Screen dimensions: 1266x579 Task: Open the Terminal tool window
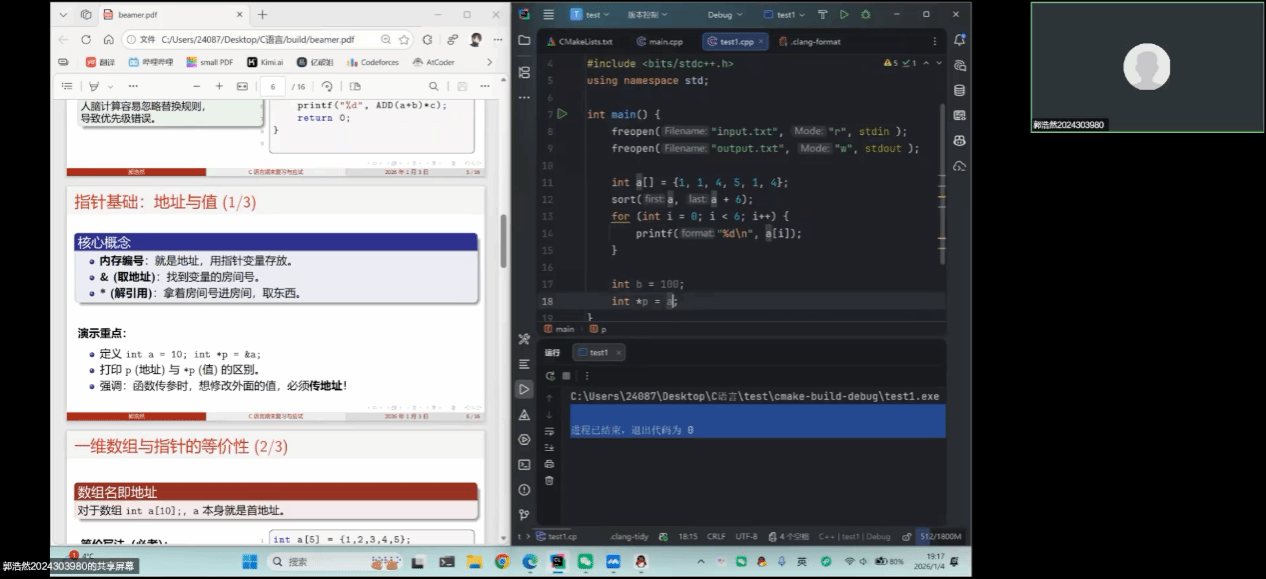click(x=524, y=464)
